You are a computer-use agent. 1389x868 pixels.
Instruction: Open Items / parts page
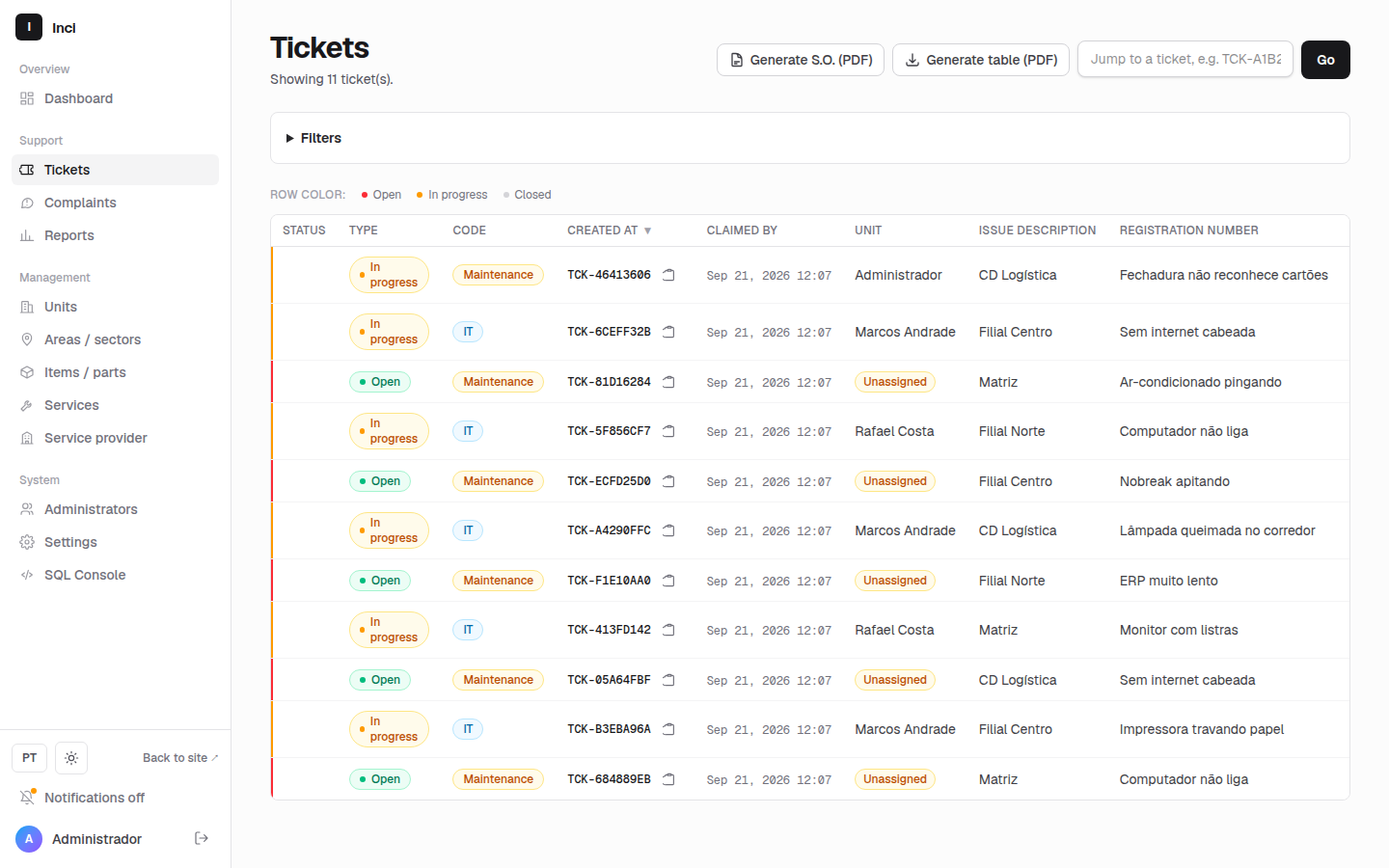[x=115, y=372]
